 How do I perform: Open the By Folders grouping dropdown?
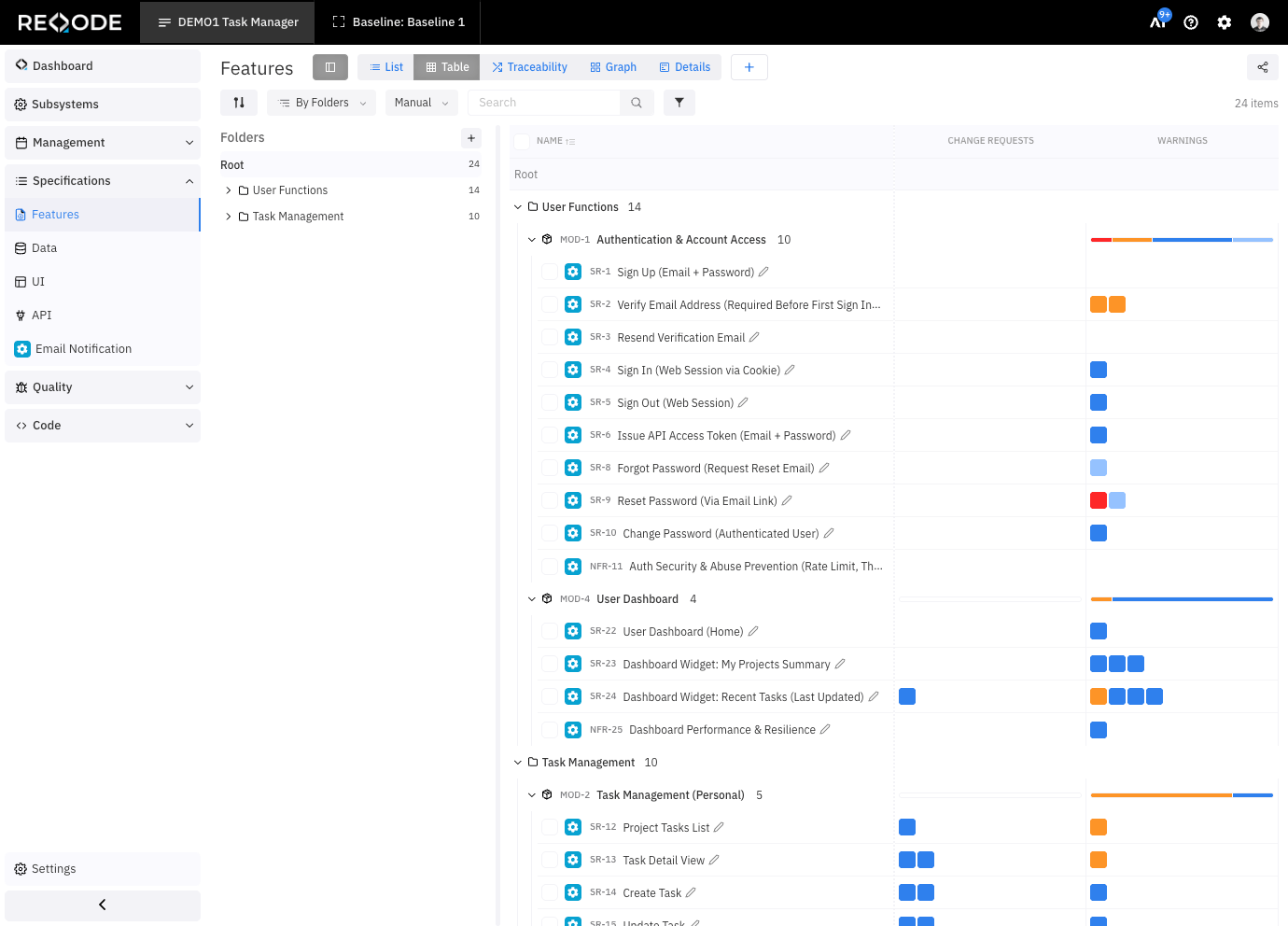pyautogui.click(x=322, y=103)
